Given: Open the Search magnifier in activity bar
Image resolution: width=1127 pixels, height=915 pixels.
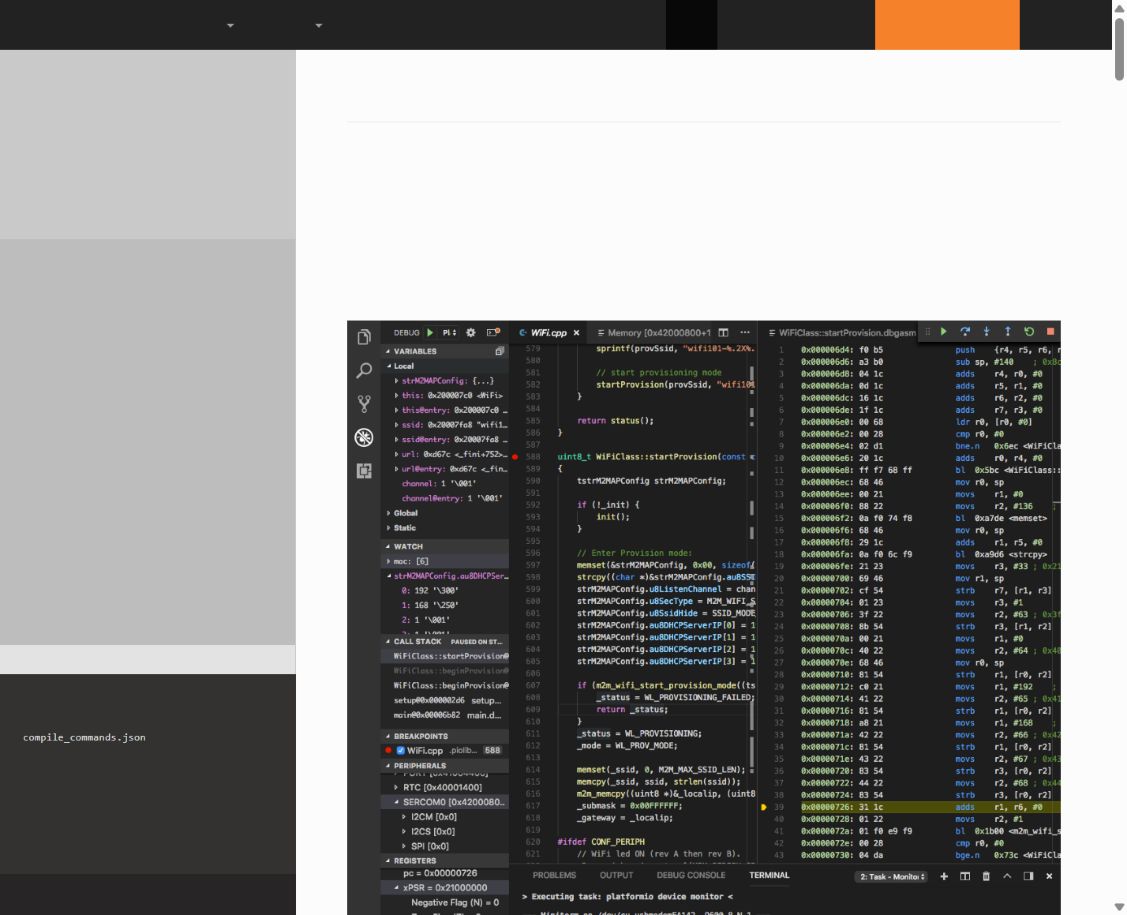Looking at the screenshot, I should click(364, 370).
